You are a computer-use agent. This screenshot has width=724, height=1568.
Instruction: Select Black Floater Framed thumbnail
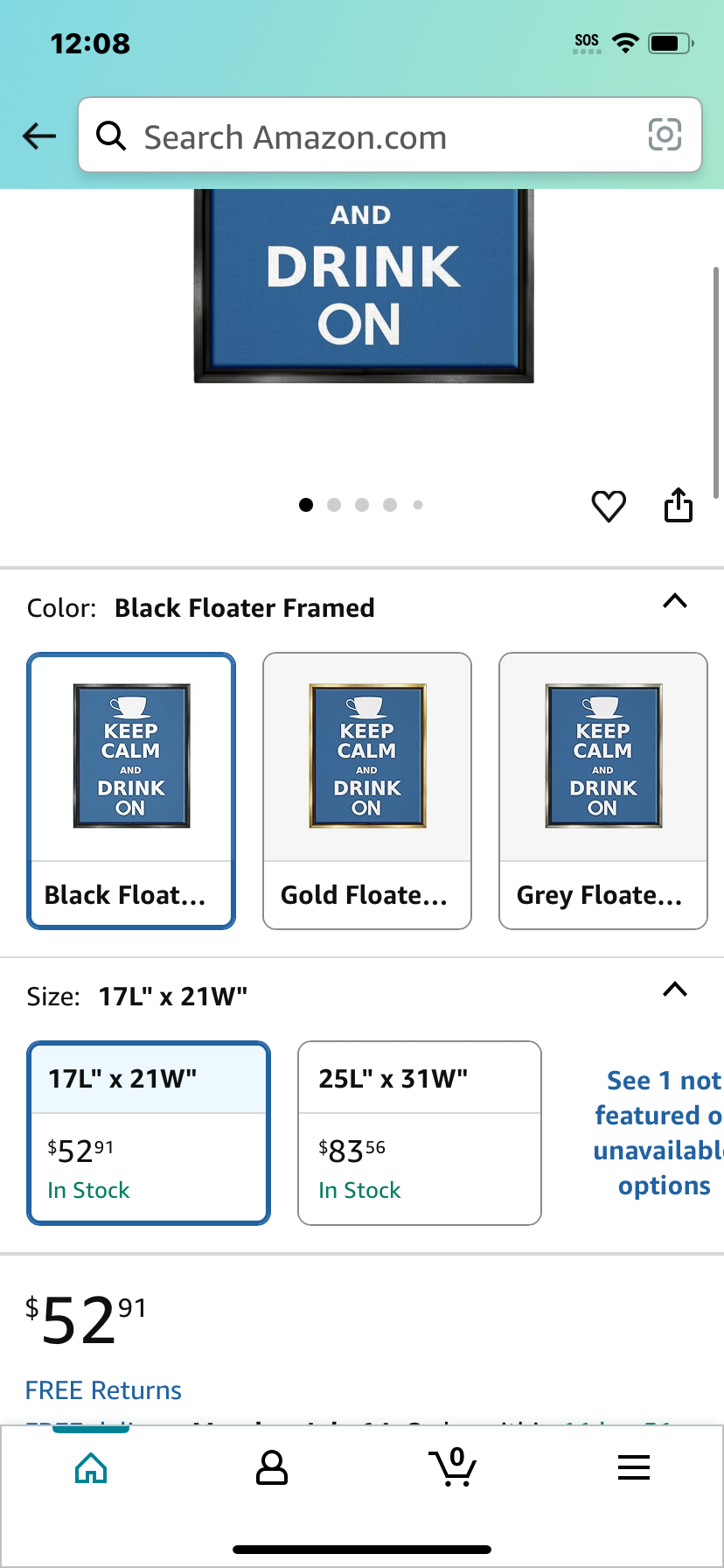coord(131,791)
